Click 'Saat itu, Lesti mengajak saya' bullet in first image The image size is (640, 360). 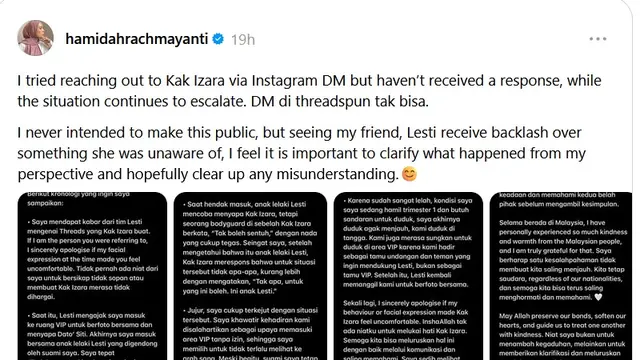pos(93,334)
